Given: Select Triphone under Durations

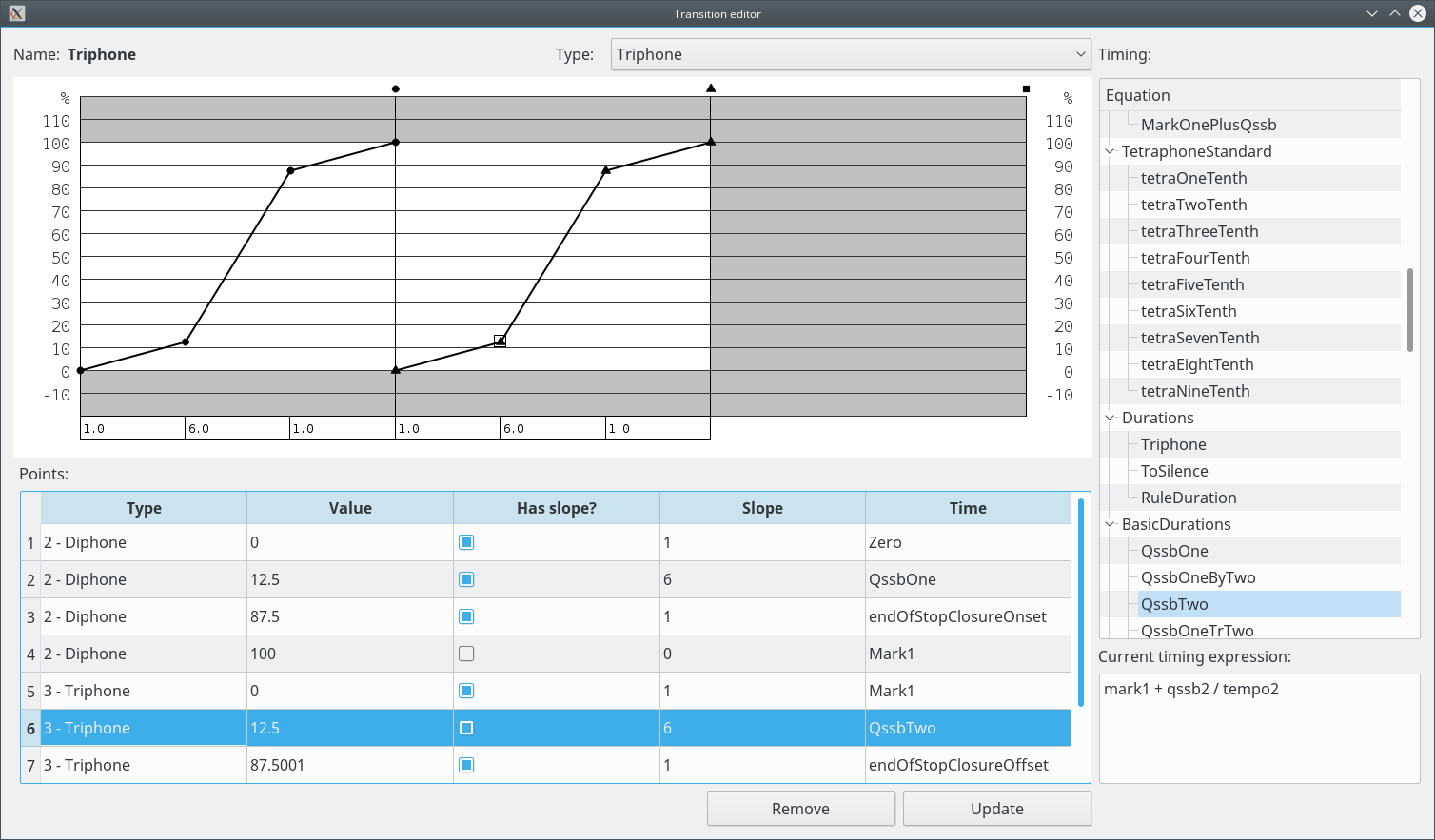Looking at the screenshot, I should [x=1173, y=444].
